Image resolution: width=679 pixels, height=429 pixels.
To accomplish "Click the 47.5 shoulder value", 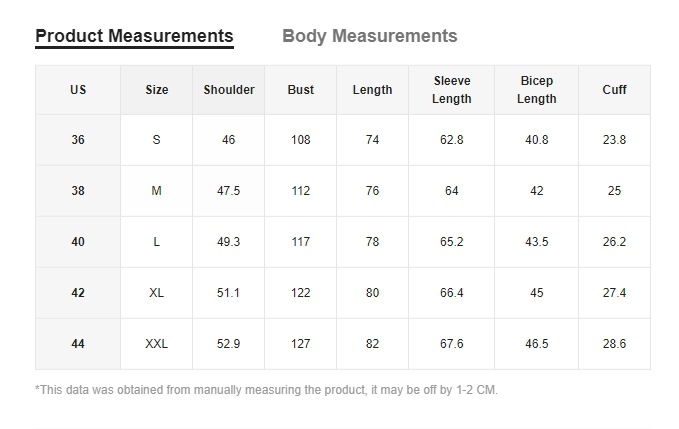I will pyautogui.click(x=229, y=191).
